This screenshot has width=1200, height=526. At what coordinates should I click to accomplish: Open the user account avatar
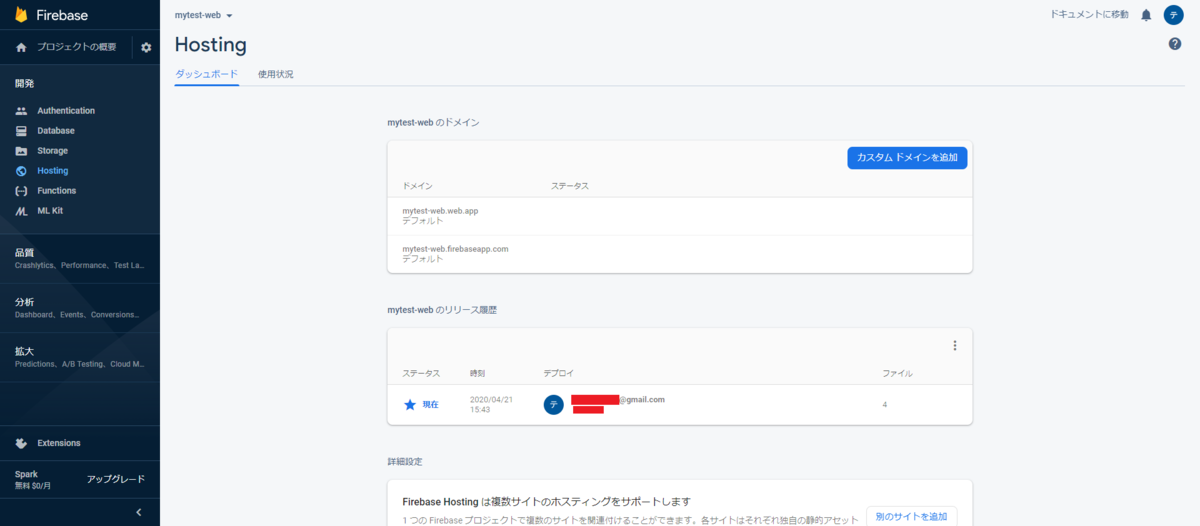click(x=1173, y=15)
